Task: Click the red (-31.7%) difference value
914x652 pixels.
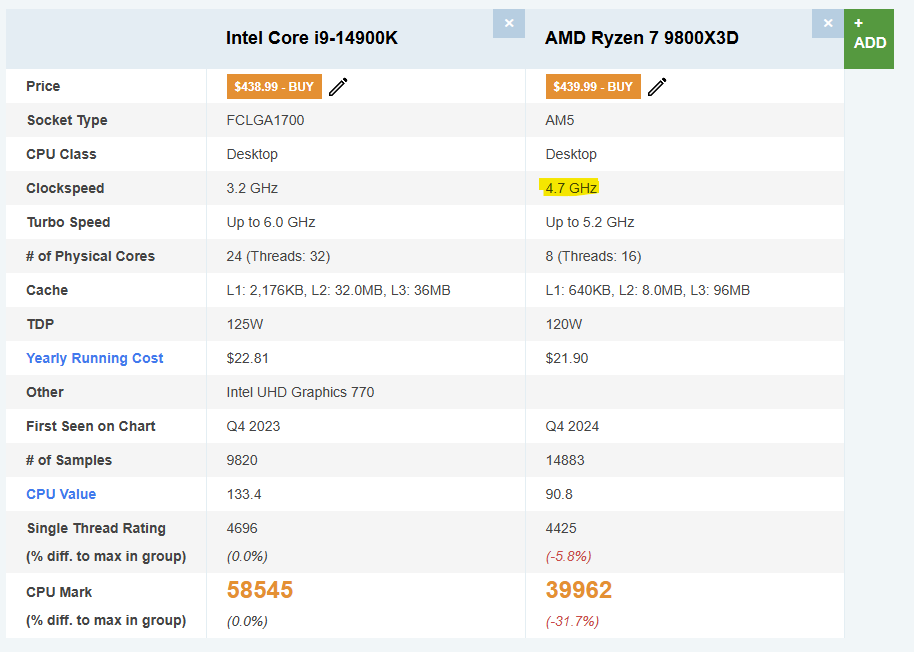Action: 572,621
